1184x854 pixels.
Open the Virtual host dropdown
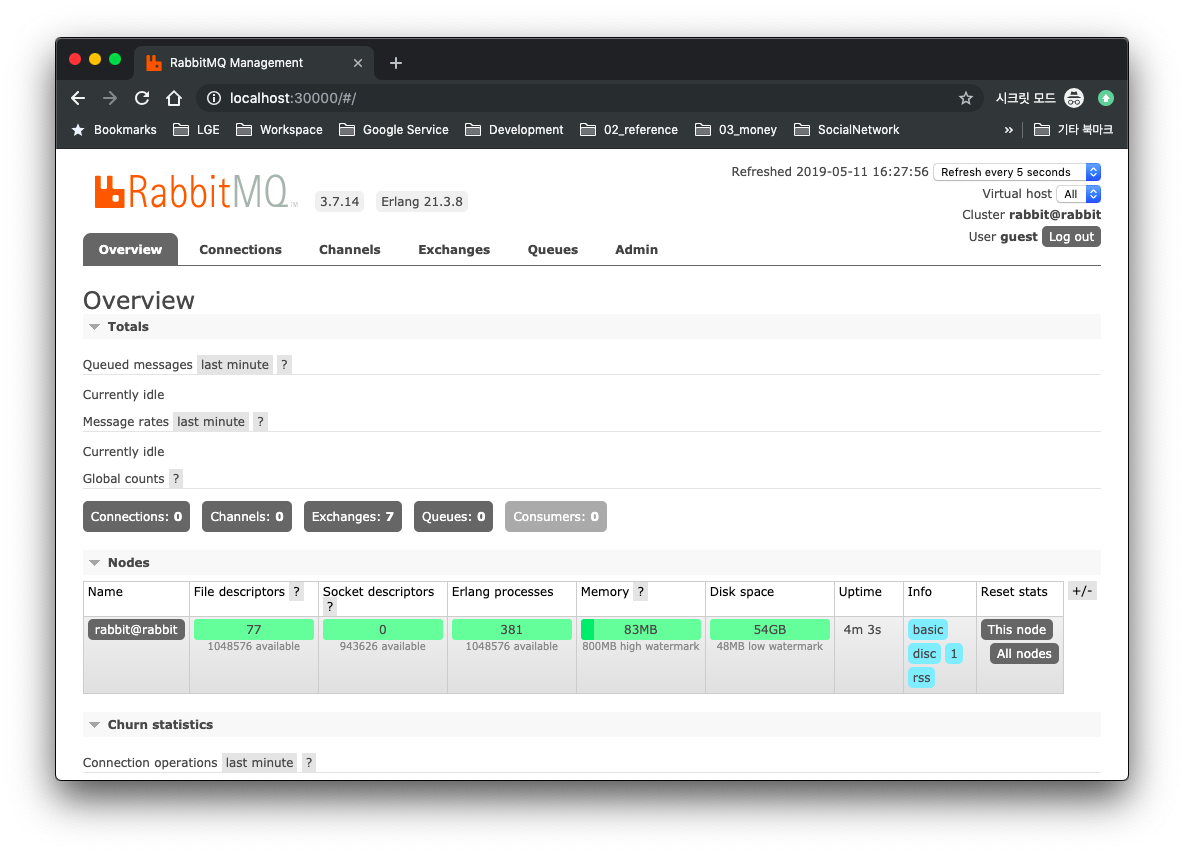pos(1078,194)
